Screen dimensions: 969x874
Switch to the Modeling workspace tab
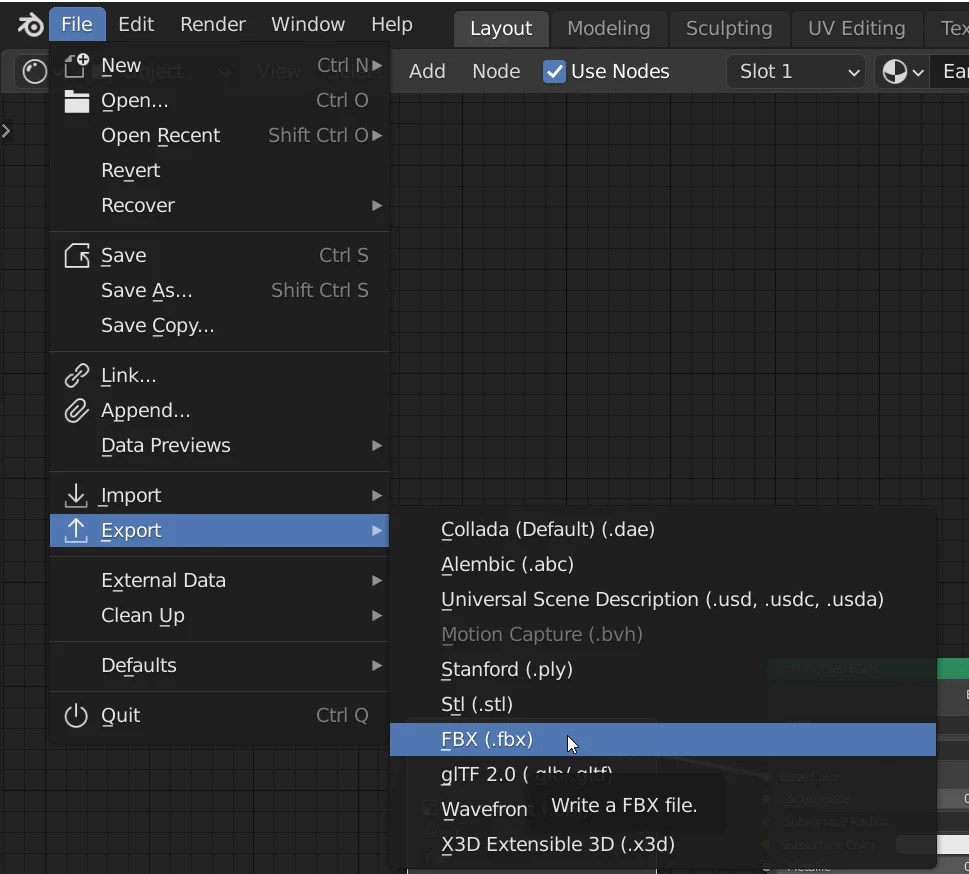(609, 28)
